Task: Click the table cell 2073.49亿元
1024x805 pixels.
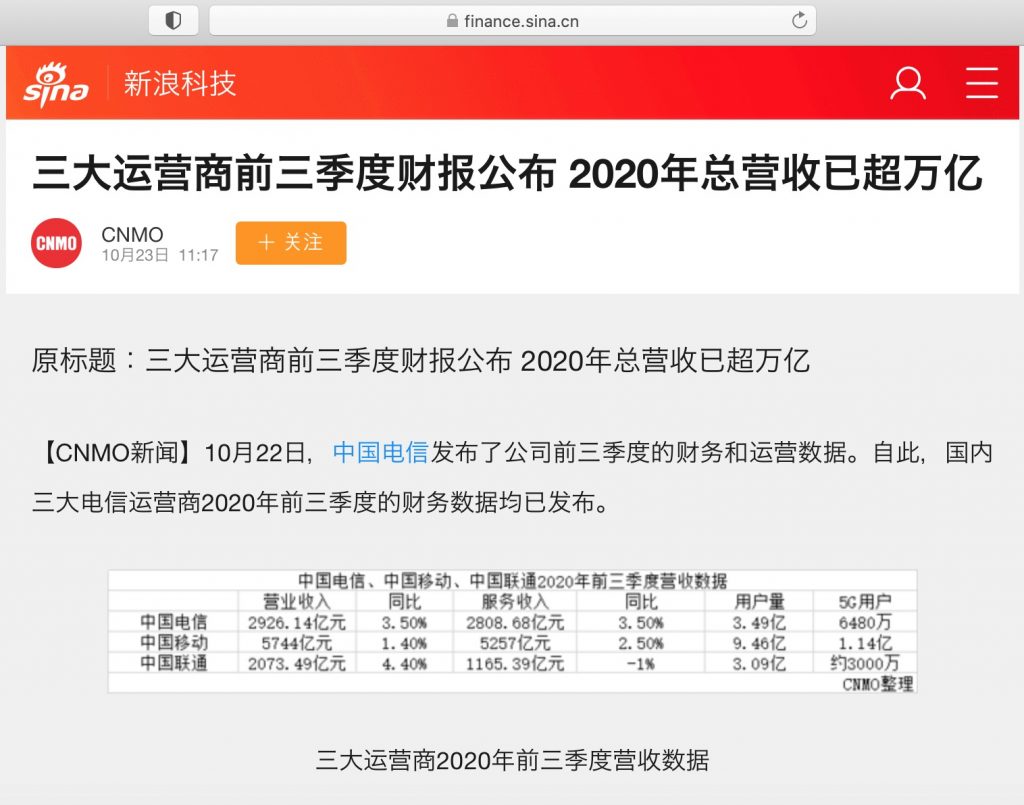Action: click(x=296, y=664)
